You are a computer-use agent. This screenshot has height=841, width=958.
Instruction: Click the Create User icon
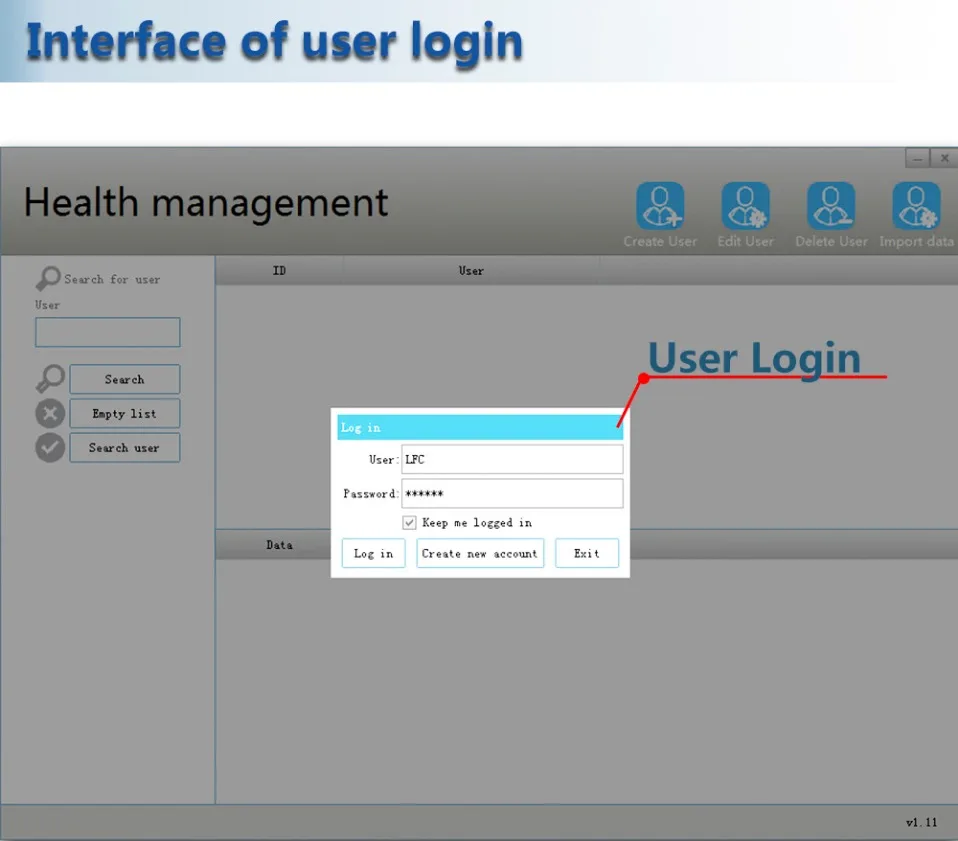[660, 206]
